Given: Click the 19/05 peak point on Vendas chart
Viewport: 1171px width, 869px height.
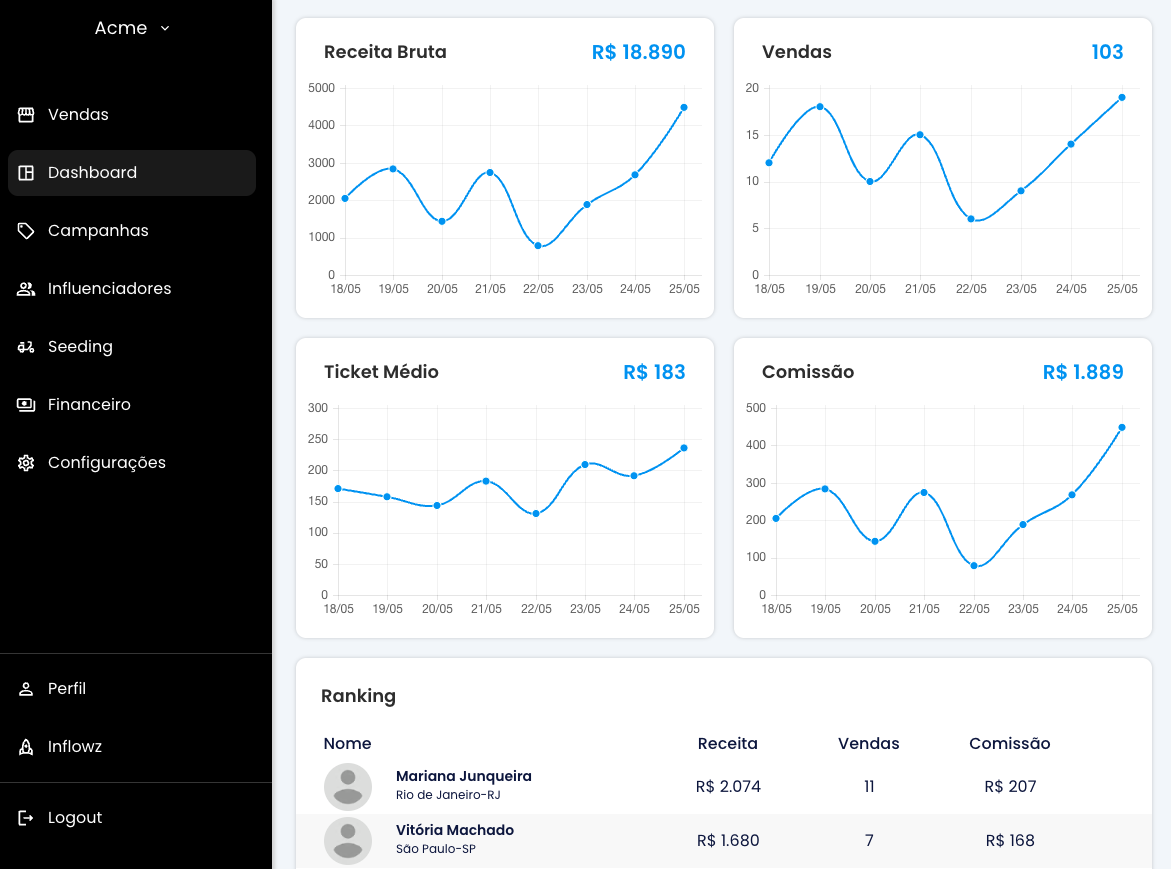Looking at the screenshot, I should 820,106.
